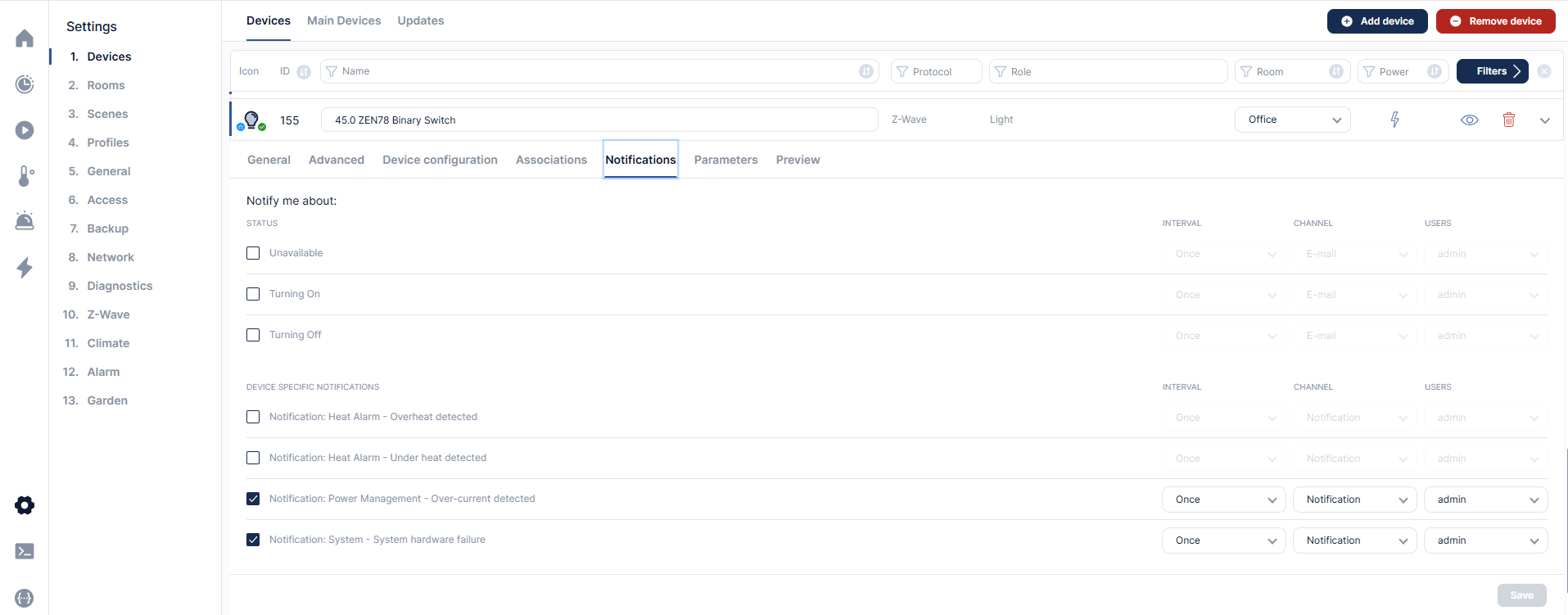Enable Heat Alarm Overheat detected notification
This screenshot has width=1568, height=615.
pos(253,417)
